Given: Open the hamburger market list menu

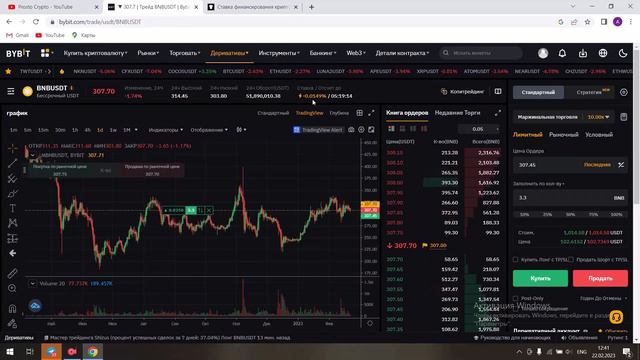Looking at the screenshot, I should (11, 91).
